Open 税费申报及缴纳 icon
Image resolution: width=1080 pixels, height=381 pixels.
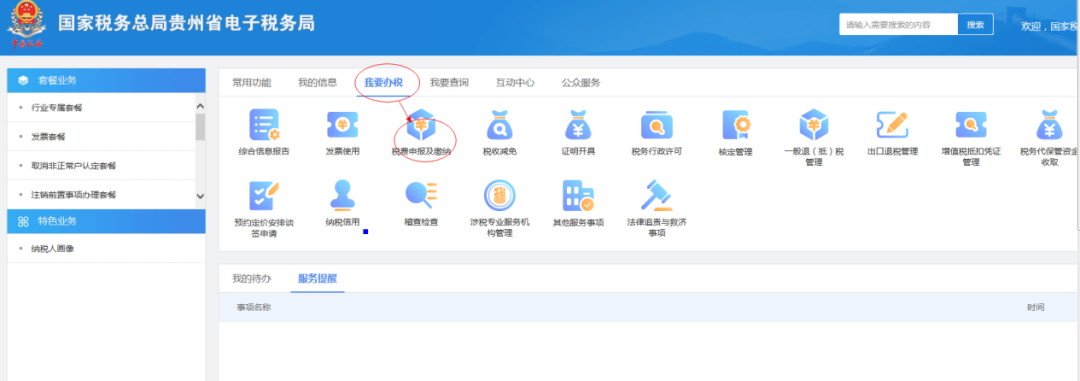click(x=421, y=125)
